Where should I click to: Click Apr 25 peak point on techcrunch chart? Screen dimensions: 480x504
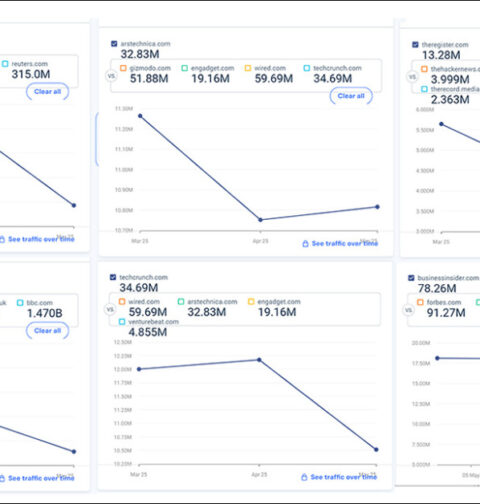pos(259,360)
